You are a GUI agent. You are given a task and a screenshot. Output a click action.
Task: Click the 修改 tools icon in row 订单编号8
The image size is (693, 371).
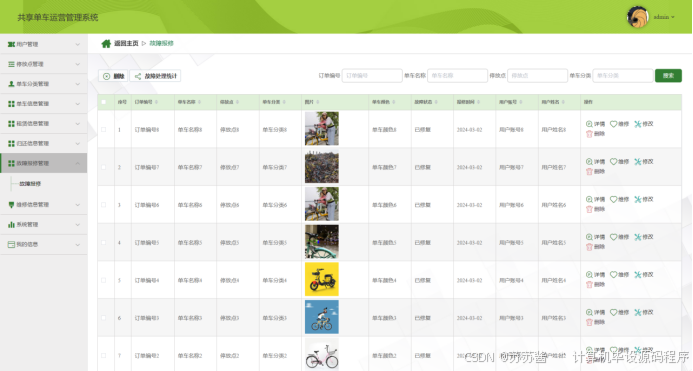637,124
